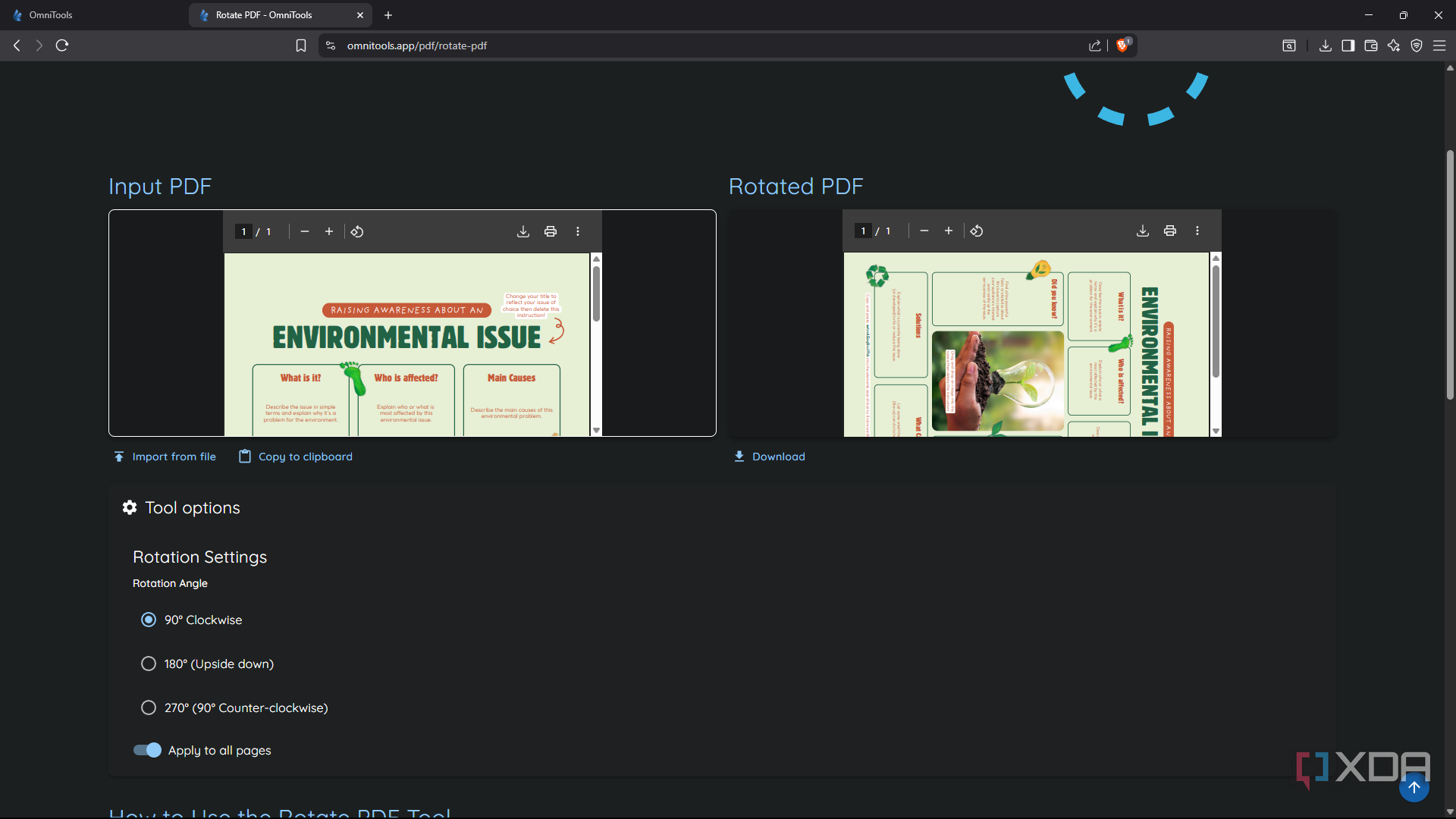Image resolution: width=1456 pixels, height=819 pixels.
Task: Reload the current browser page
Action: (x=62, y=45)
